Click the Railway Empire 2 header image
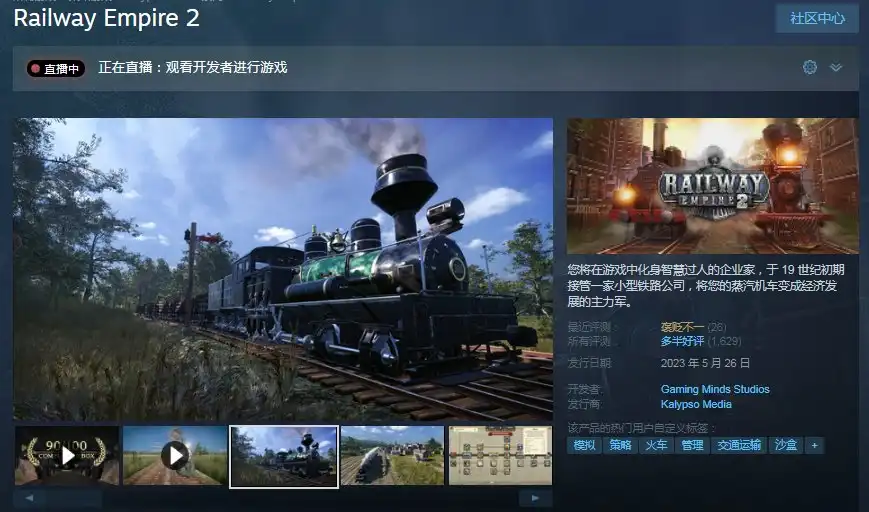 (712, 185)
